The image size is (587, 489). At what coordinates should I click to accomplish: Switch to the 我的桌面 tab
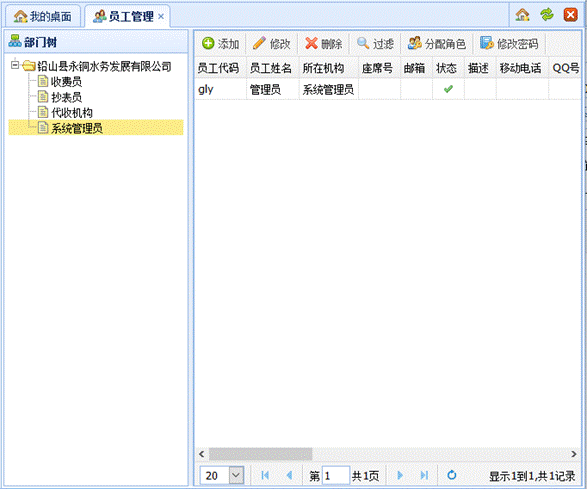pos(43,17)
